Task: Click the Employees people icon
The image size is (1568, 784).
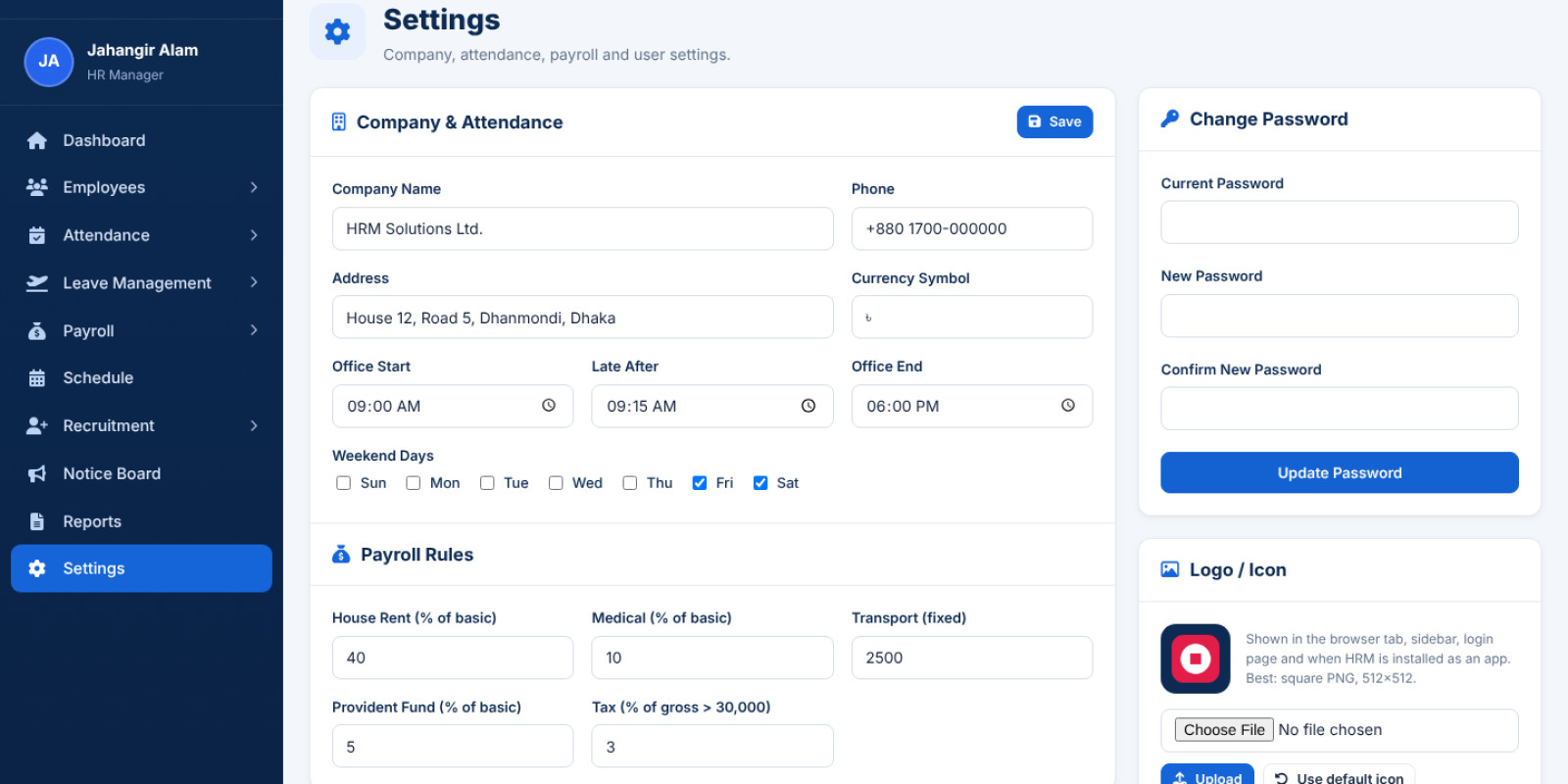Action: click(x=37, y=187)
